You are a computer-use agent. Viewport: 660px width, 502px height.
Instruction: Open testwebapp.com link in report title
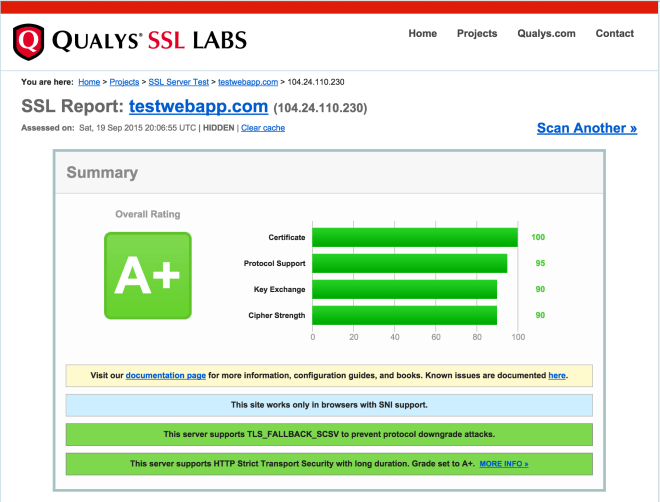[x=198, y=106]
